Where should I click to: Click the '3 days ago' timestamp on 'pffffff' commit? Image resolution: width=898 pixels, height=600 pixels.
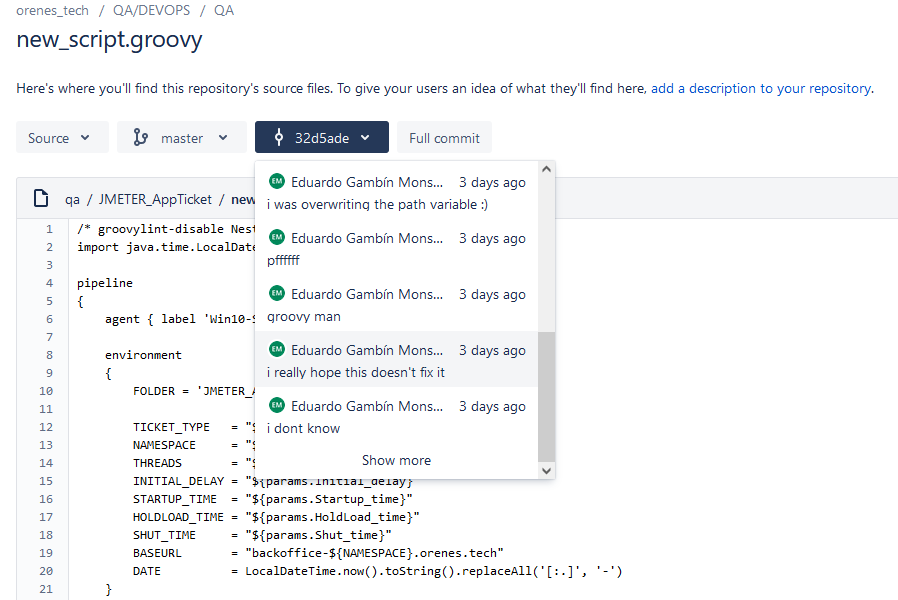[493, 238]
